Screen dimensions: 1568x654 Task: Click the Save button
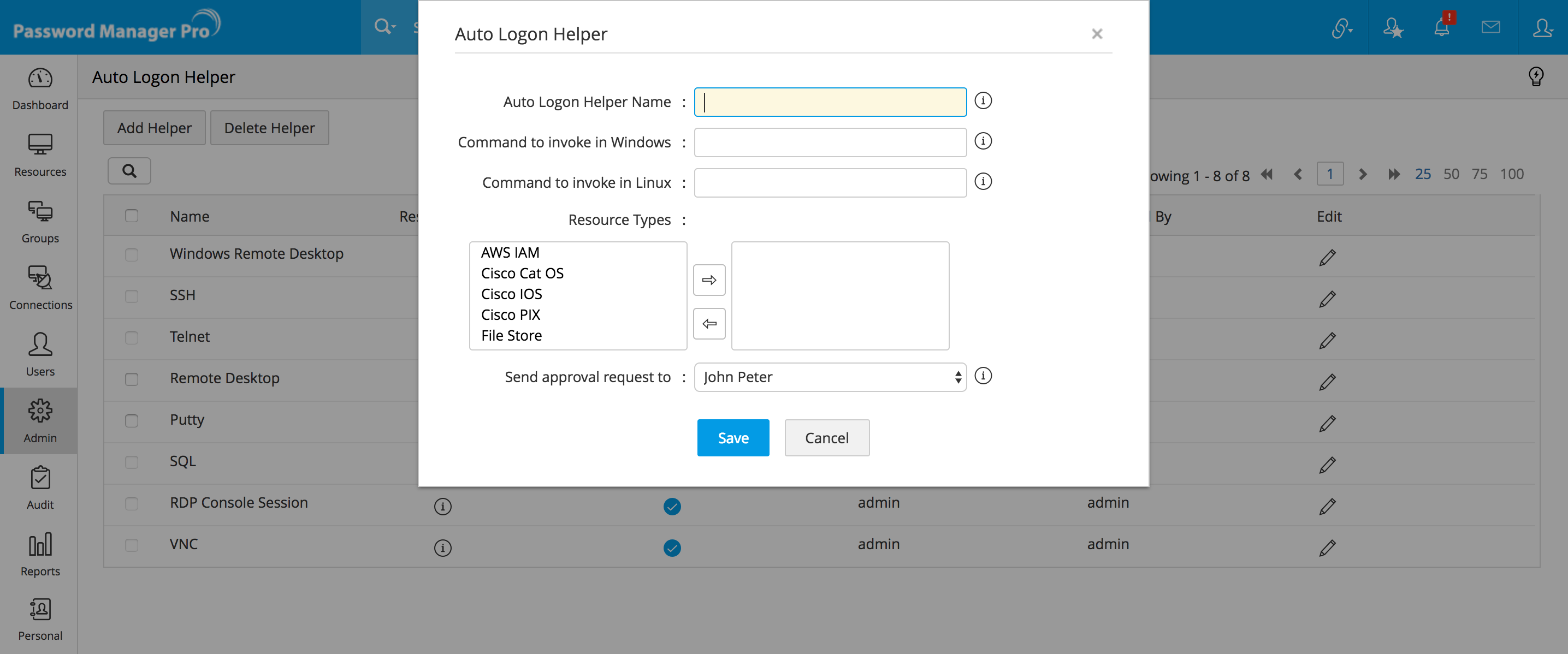(x=733, y=438)
